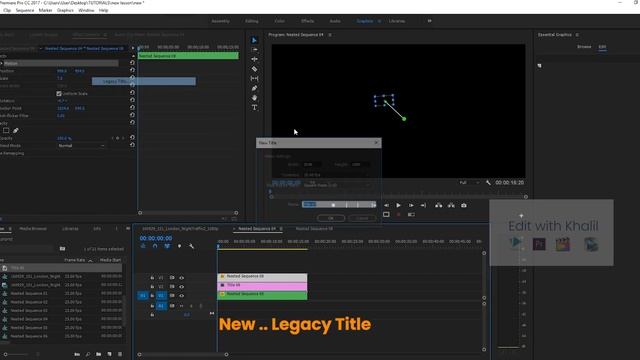
Task: Select the Pen tool in the tools panel
Action: (x=254, y=88)
